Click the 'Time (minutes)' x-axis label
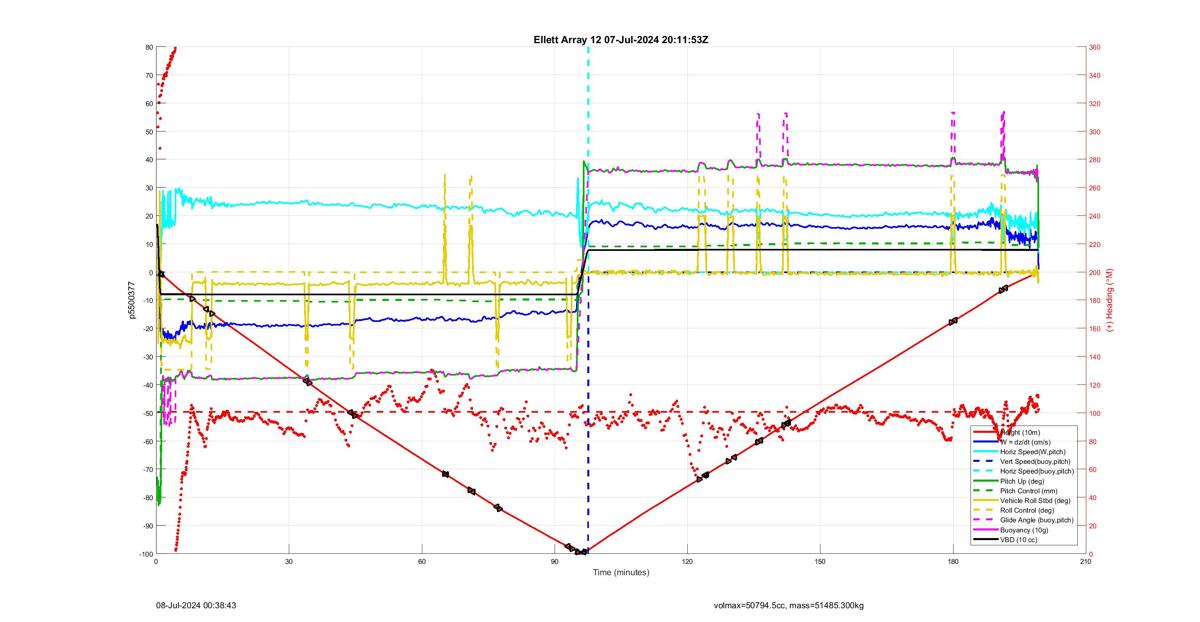Image resolution: width=1200 pixels, height=622 pixels. [621, 572]
